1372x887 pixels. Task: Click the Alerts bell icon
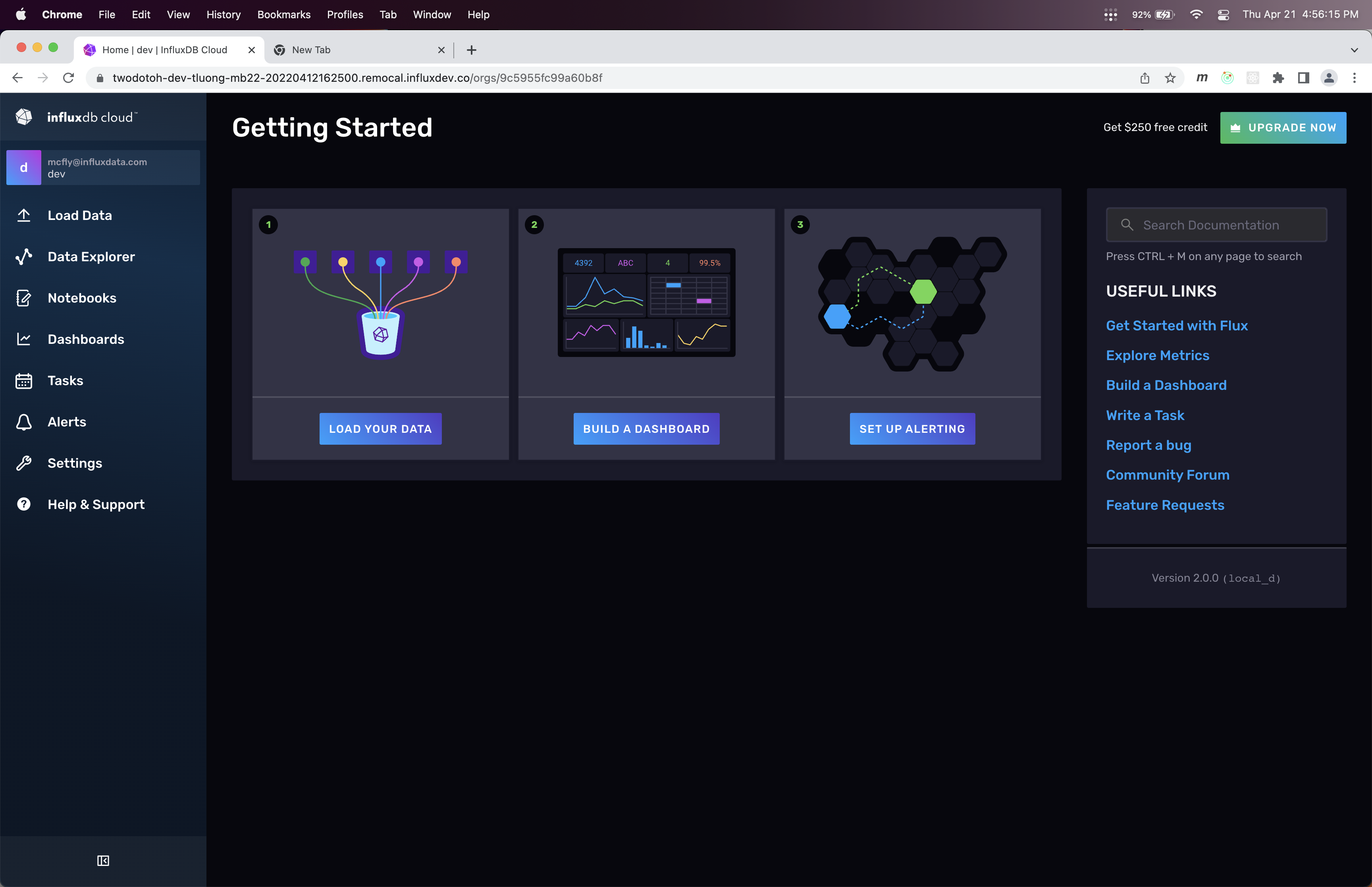tap(23, 422)
